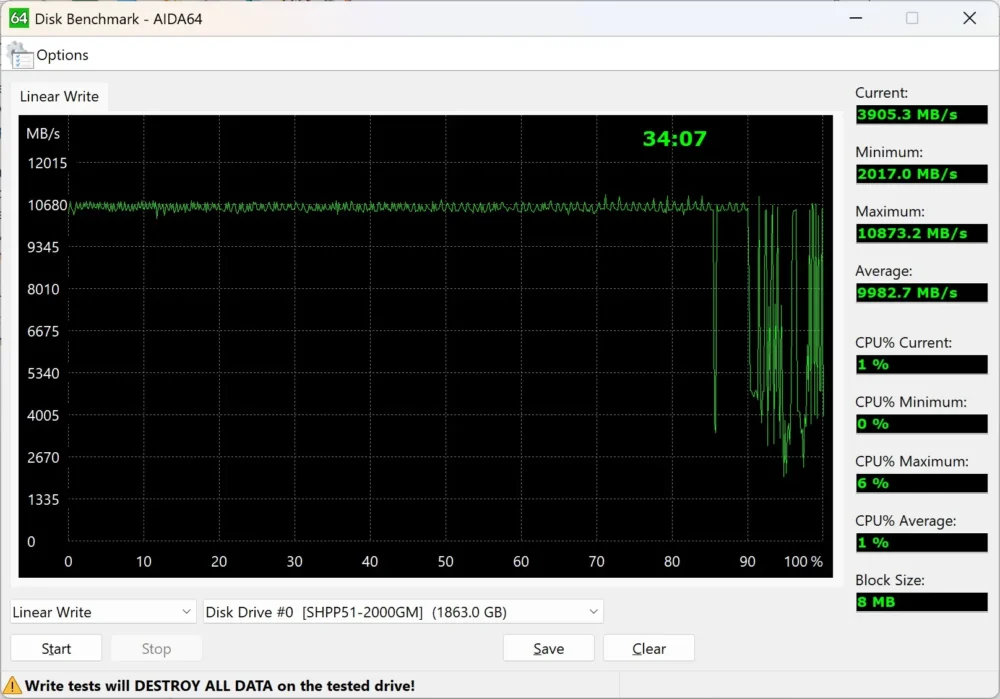Click the MB/s axis label on graph

point(43,133)
